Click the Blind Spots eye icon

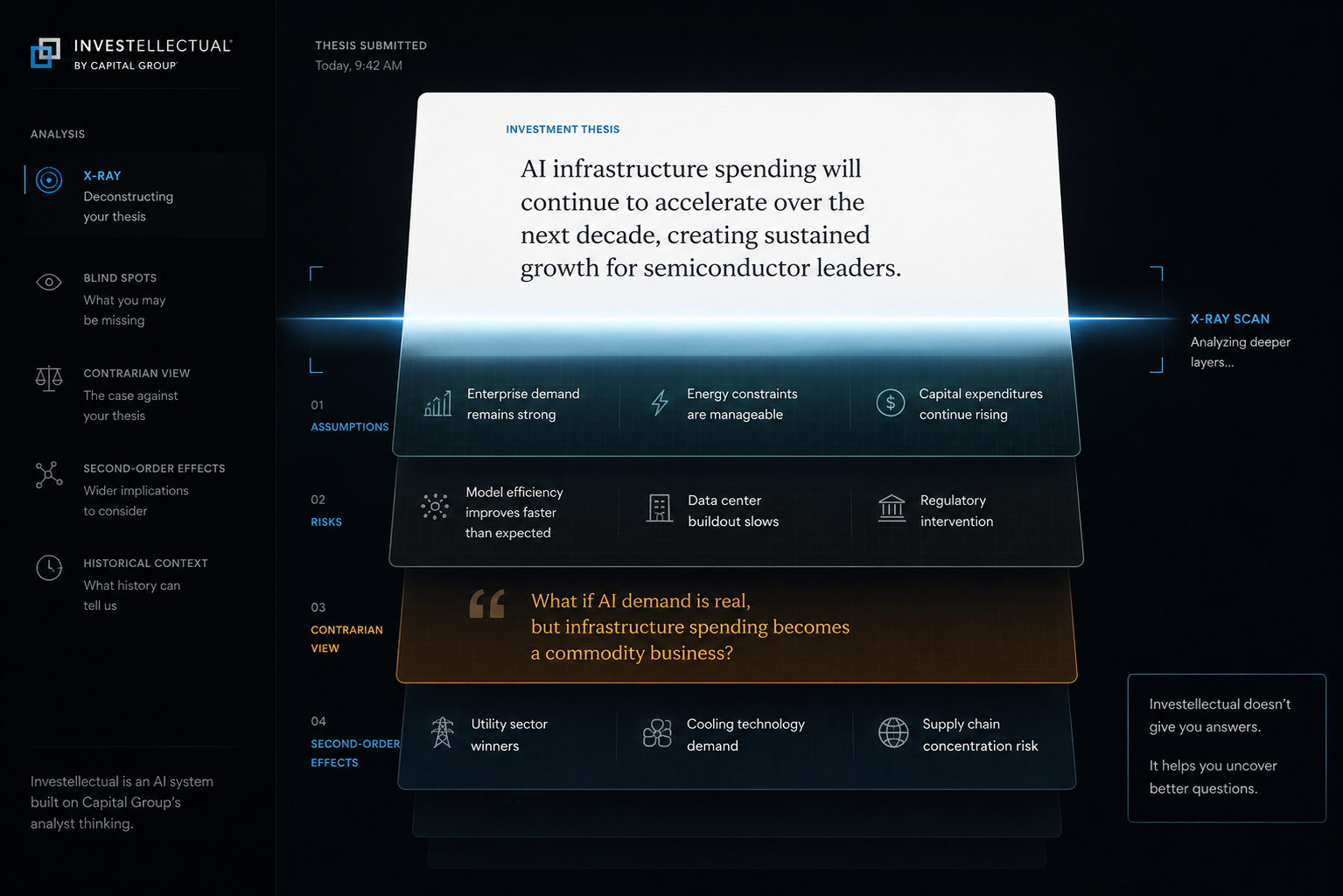tap(49, 282)
